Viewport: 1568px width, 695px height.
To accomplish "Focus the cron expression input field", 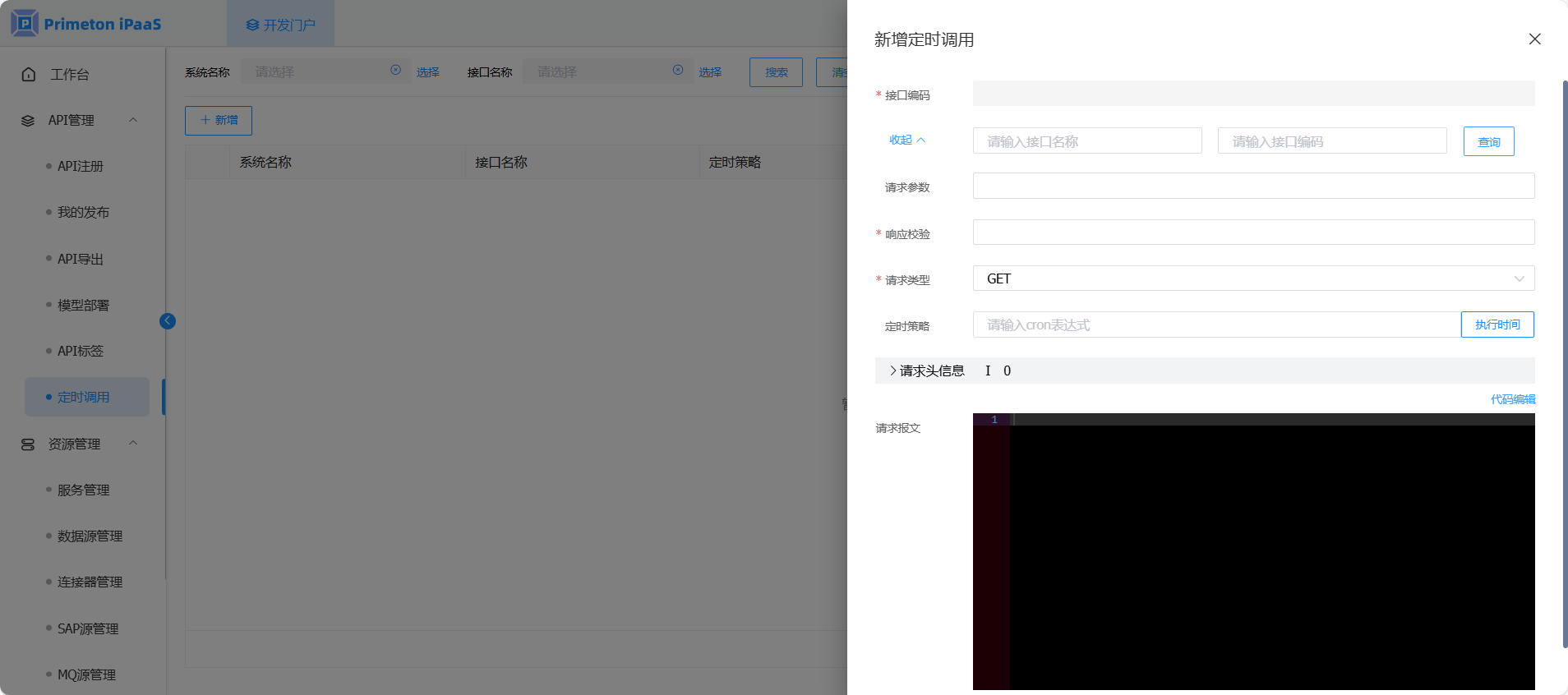I will [x=1216, y=325].
